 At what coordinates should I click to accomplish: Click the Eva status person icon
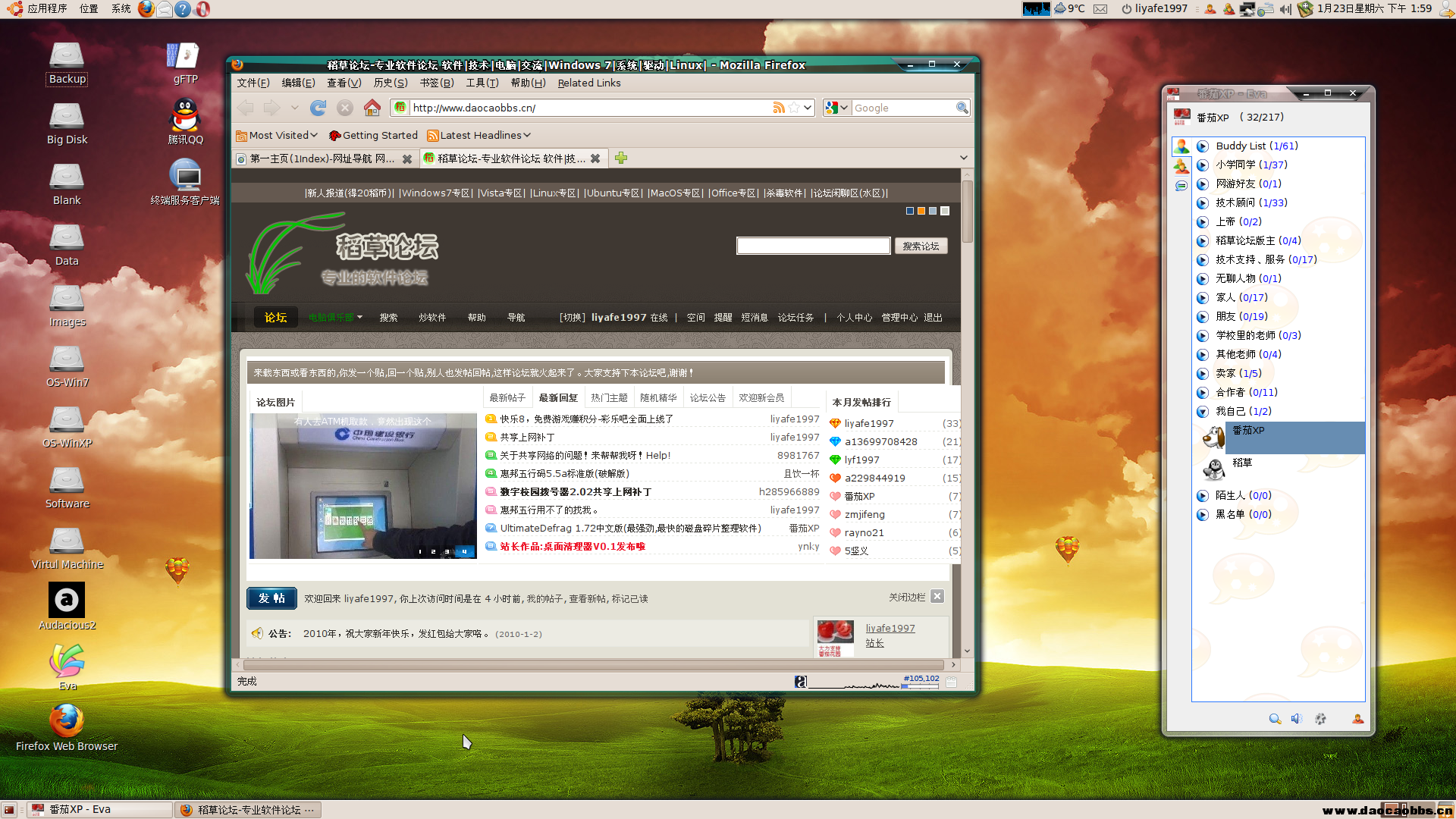click(x=1357, y=719)
